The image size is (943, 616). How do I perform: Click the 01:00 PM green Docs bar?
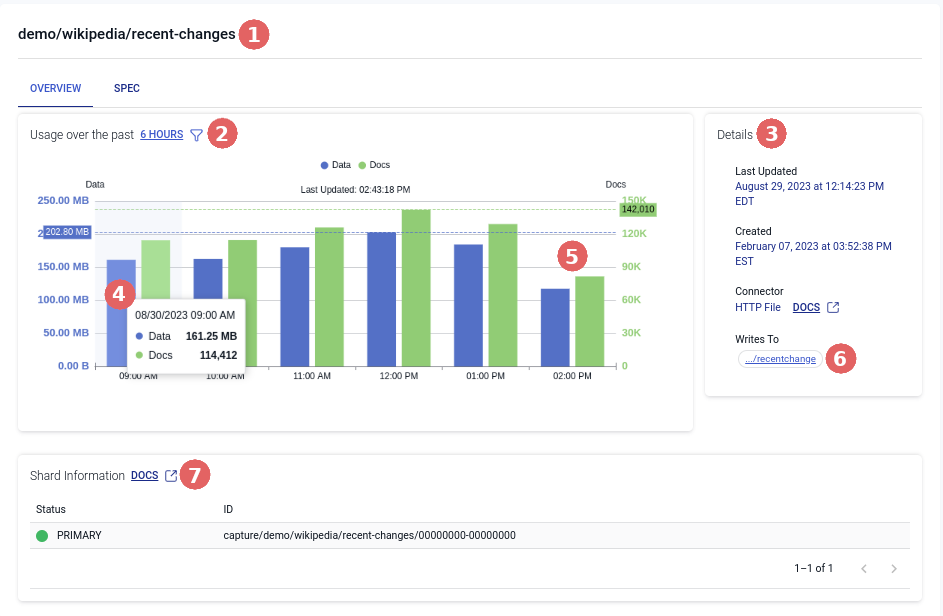(x=503, y=295)
